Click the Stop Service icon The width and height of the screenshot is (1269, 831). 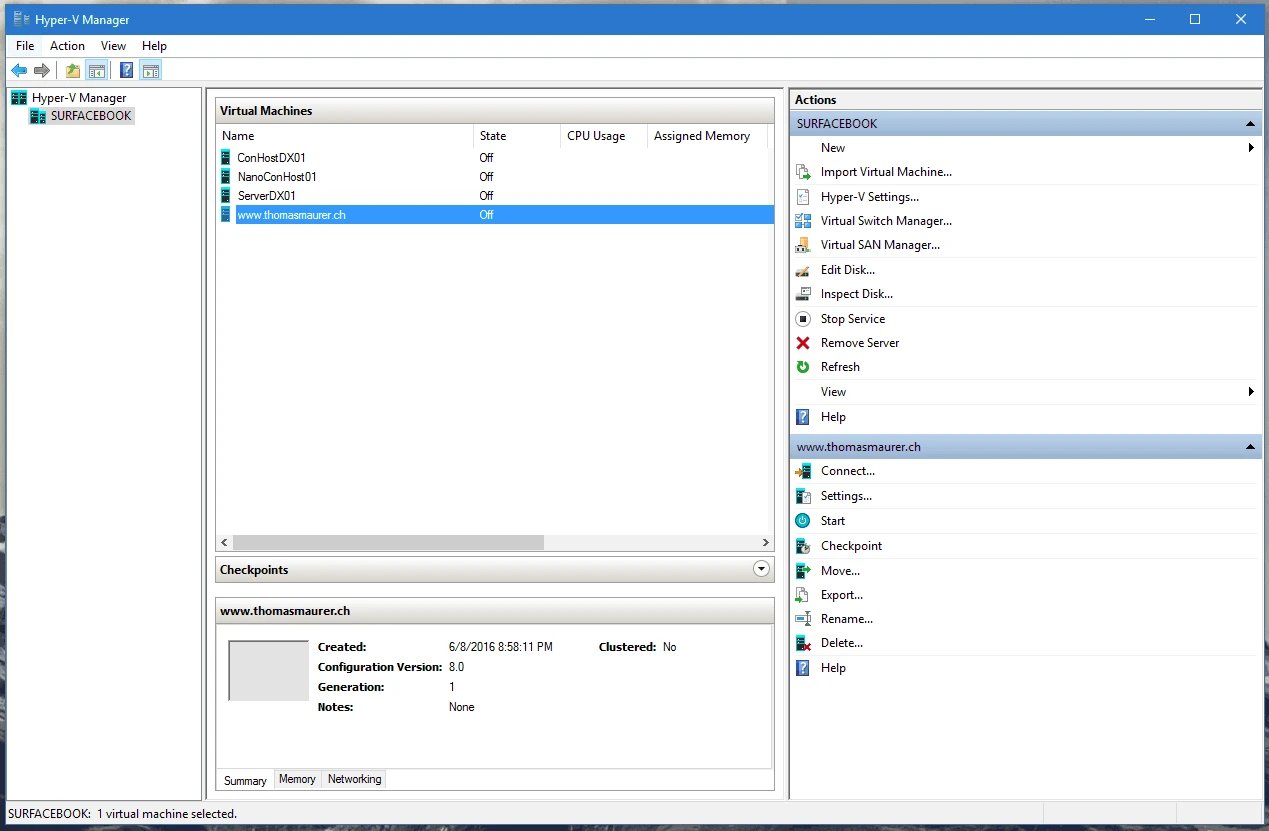803,319
